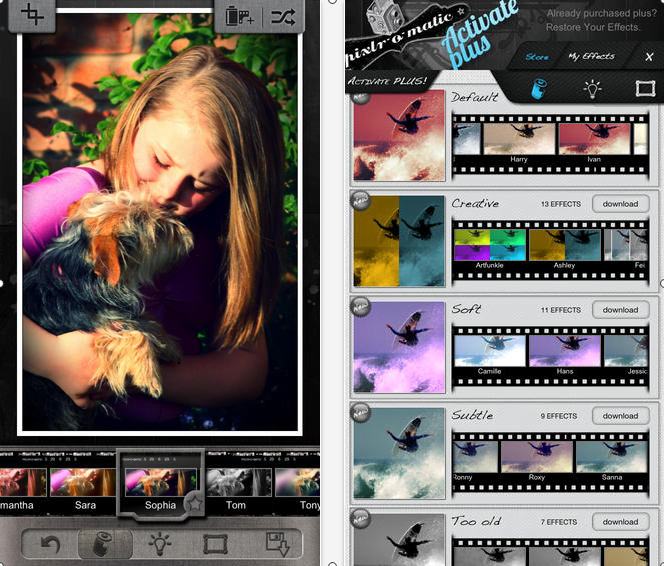Select the 'Soft' pack title
Viewport: 664px width, 566px height.
click(x=466, y=309)
